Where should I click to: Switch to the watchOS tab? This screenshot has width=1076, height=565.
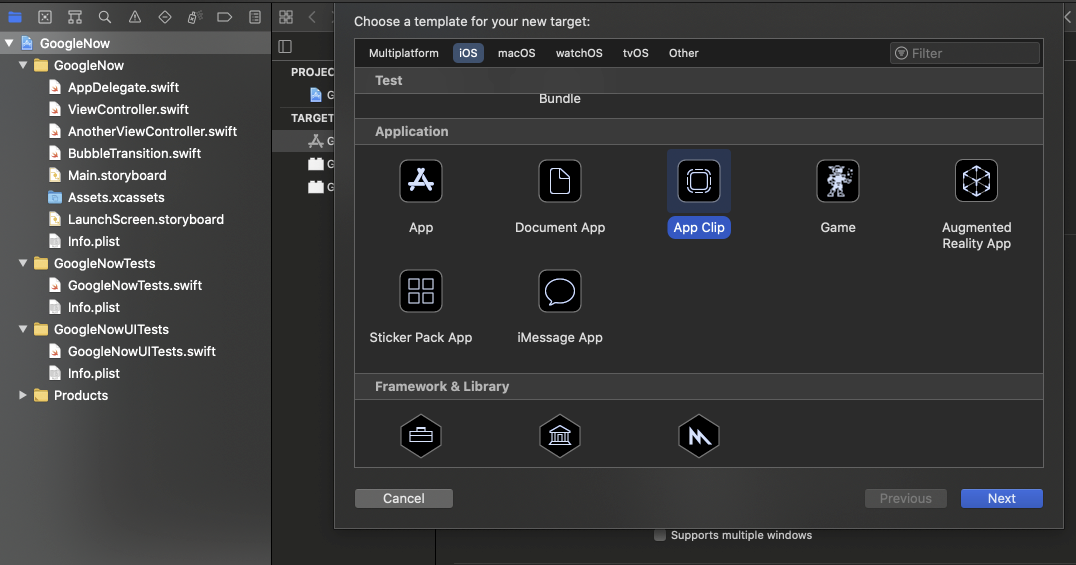click(x=579, y=53)
